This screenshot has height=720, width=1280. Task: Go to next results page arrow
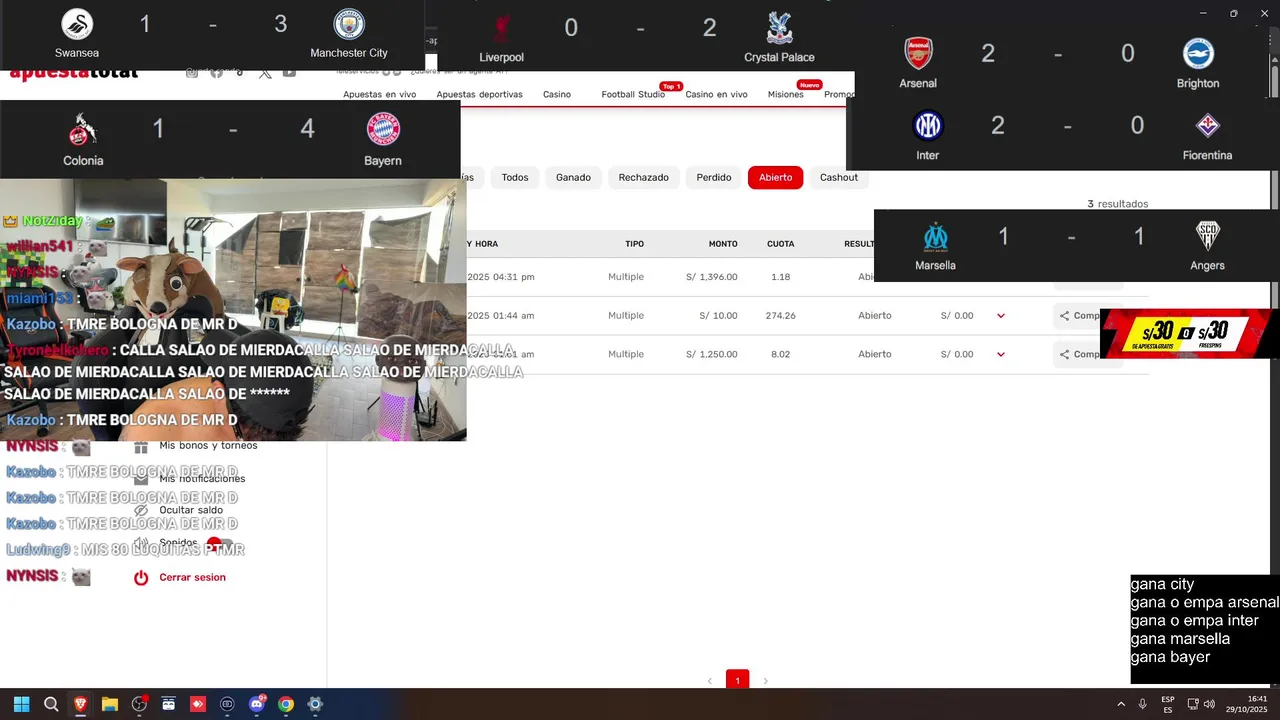coord(766,681)
